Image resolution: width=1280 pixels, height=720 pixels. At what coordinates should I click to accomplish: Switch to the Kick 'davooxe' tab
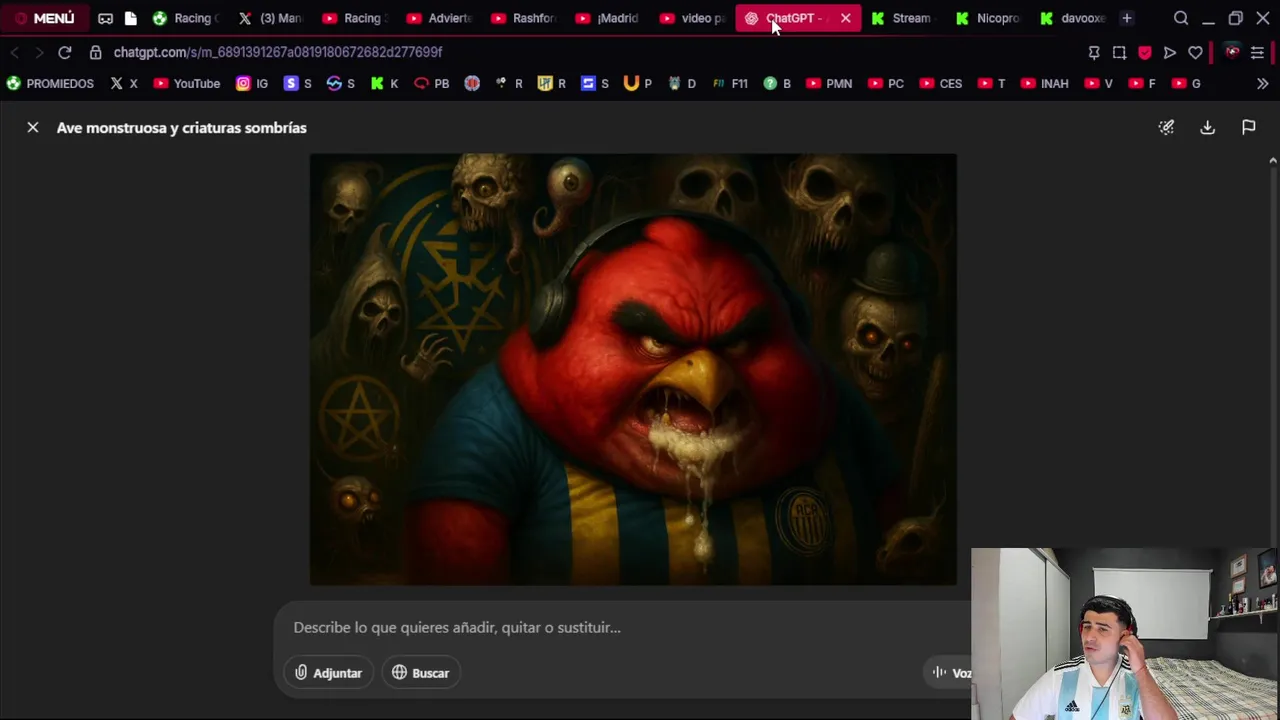[1072, 18]
